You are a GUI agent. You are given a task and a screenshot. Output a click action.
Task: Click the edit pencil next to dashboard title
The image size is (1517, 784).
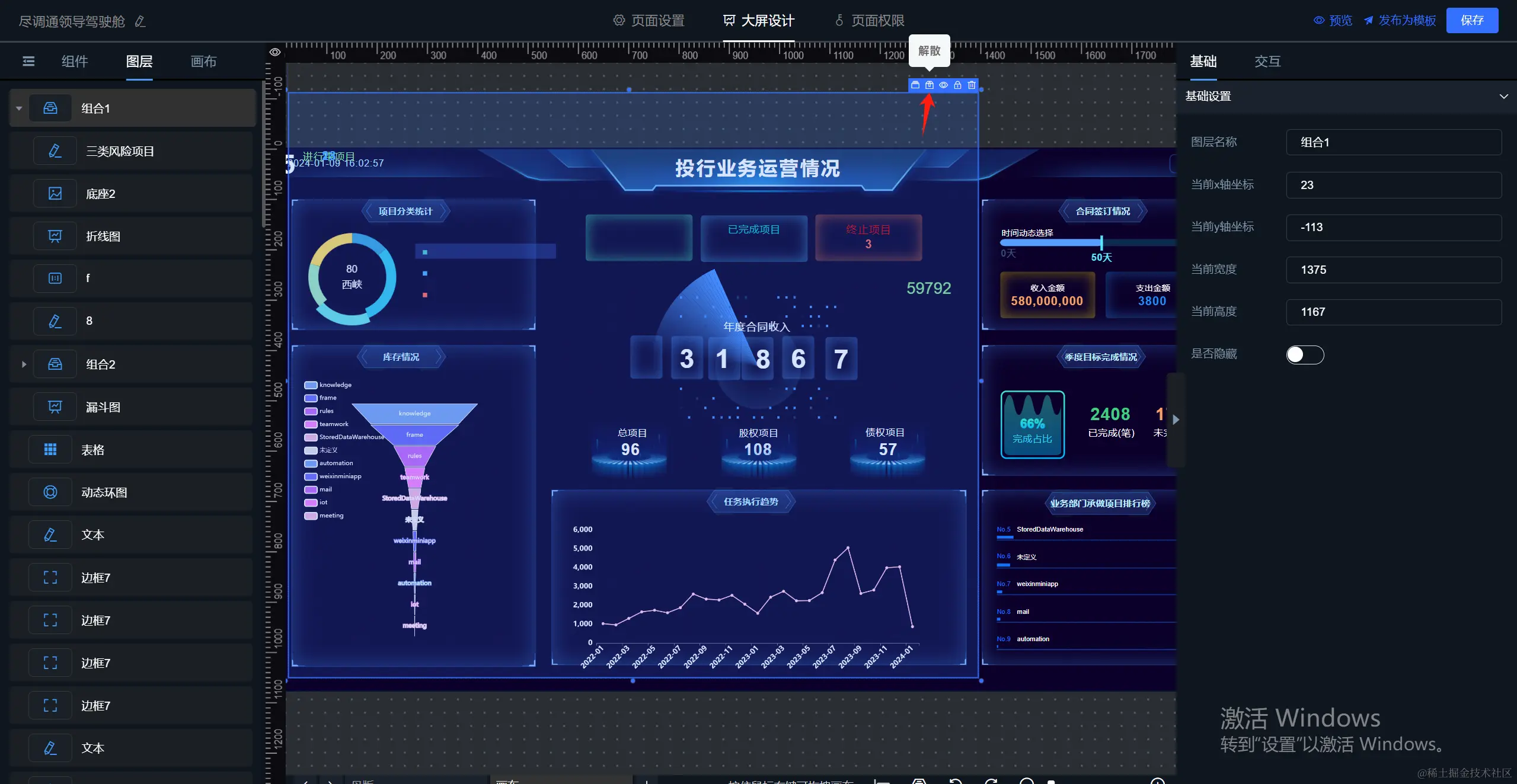[140, 21]
